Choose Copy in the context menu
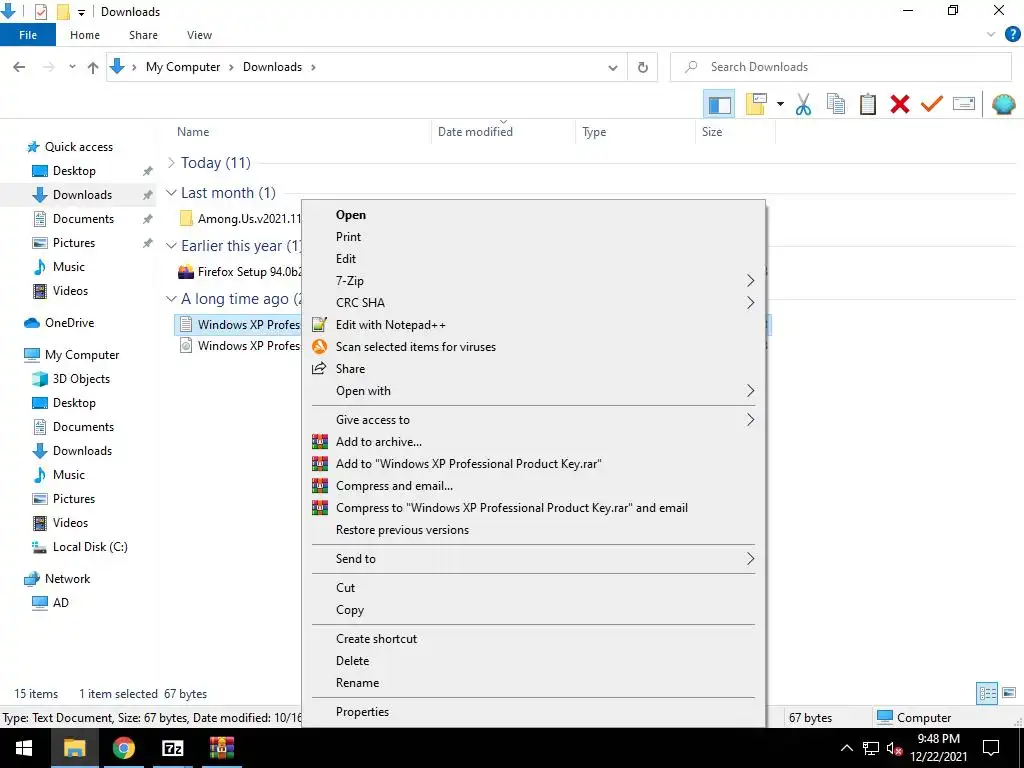This screenshot has width=1024, height=768. point(533,610)
